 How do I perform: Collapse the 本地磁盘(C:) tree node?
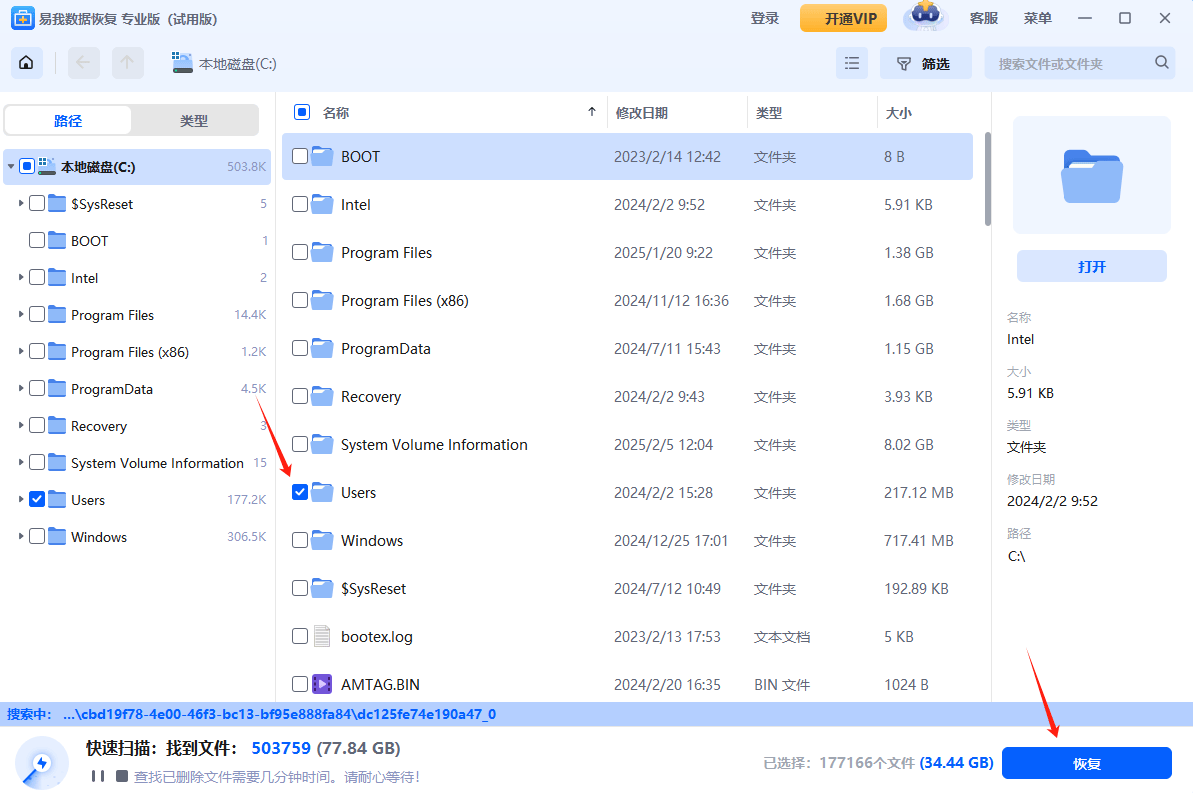pyautogui.click(x=10, y=165)
